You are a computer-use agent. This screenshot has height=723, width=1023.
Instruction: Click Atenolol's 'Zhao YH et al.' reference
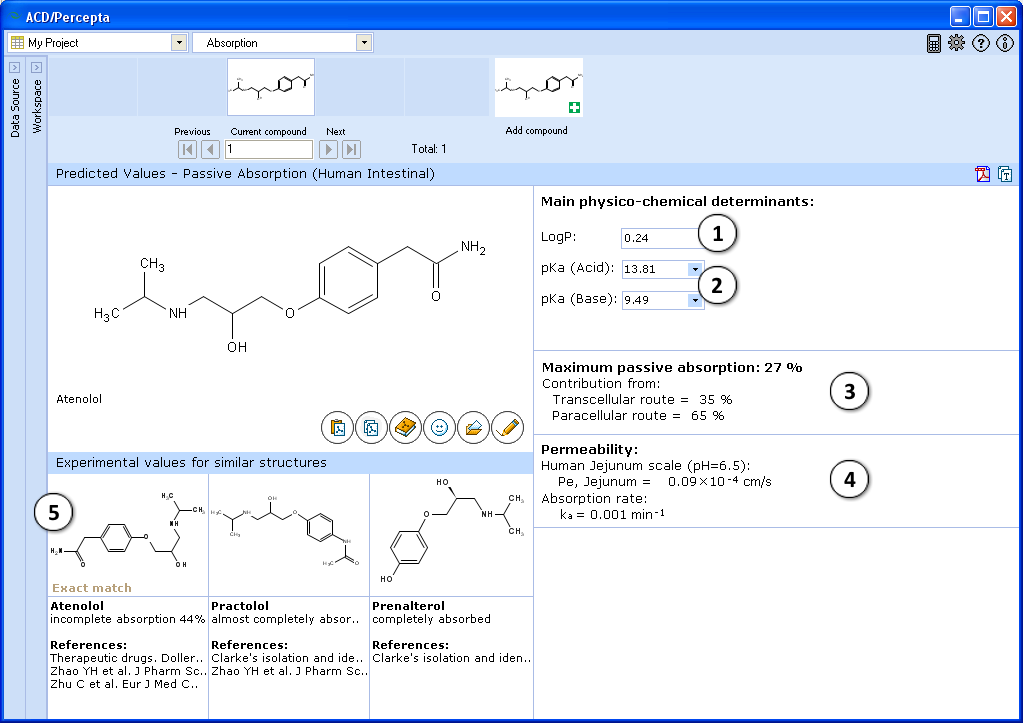(129, 671)
